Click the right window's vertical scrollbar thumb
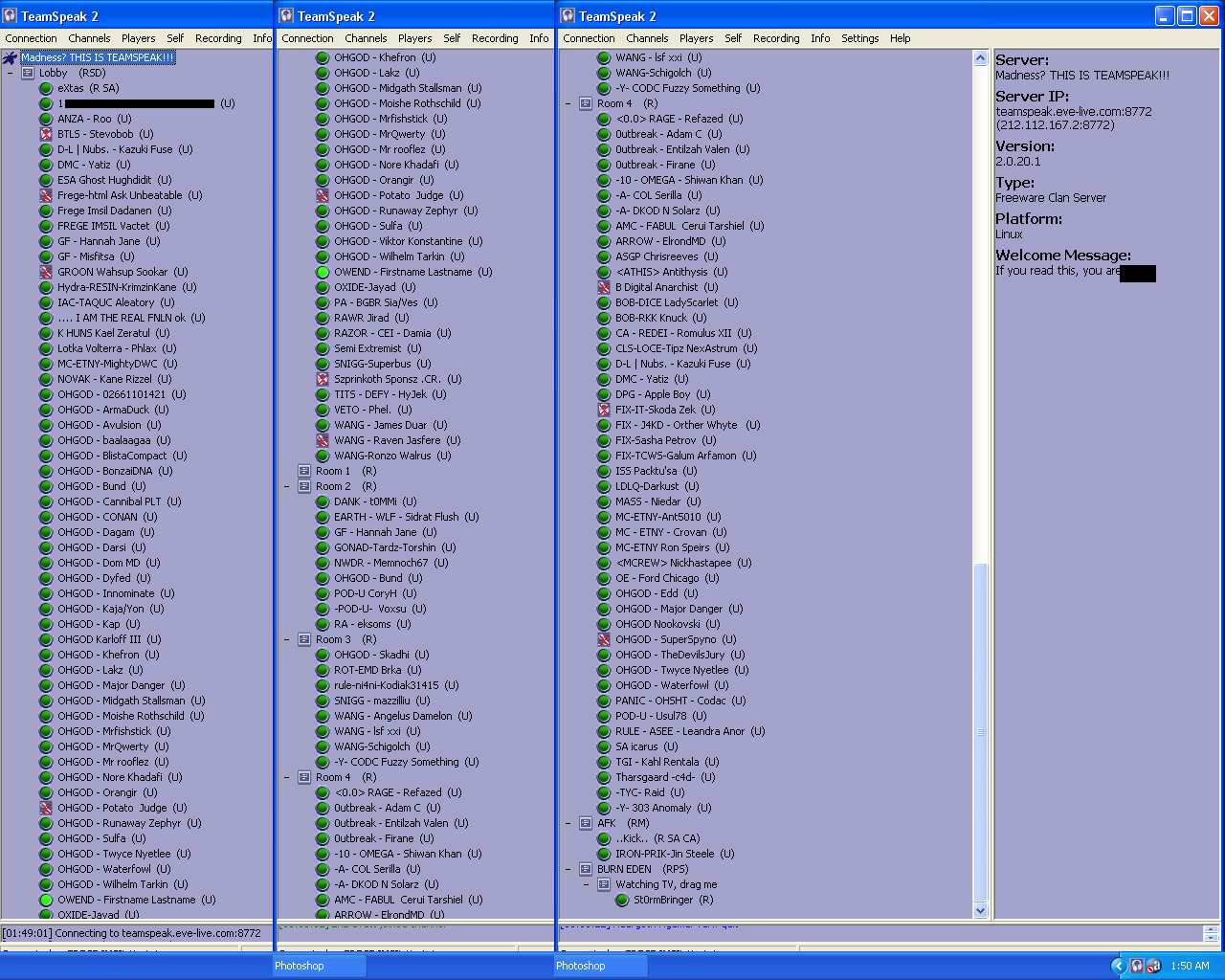 tap(980, 732)
